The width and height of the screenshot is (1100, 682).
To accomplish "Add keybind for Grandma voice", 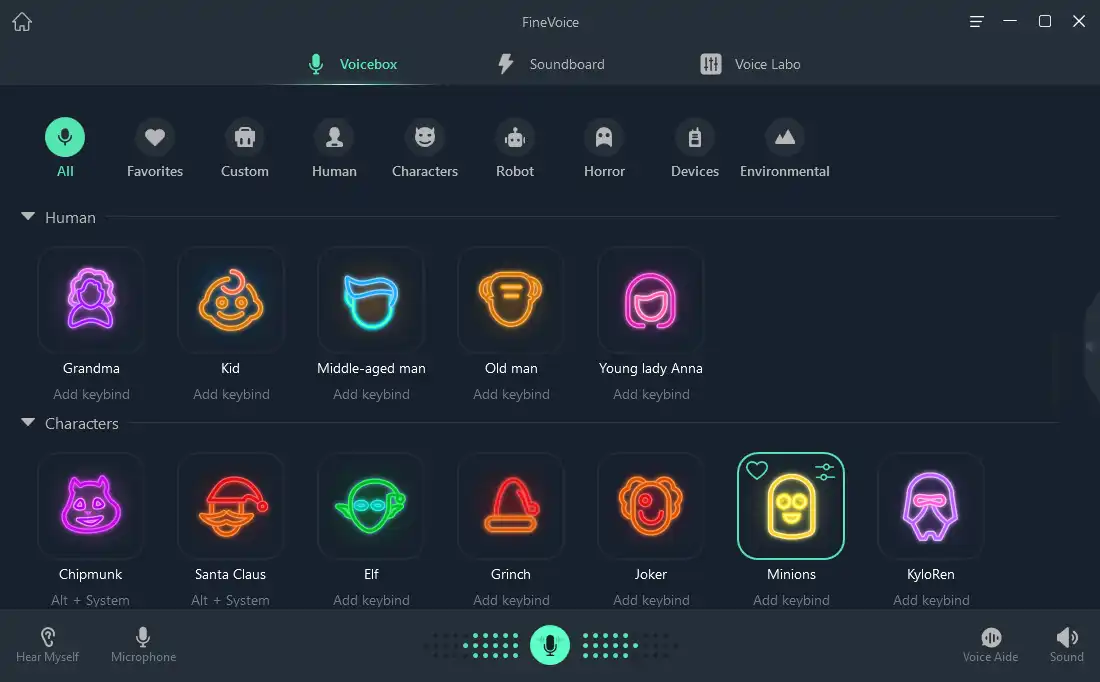I will coord(91,394).
